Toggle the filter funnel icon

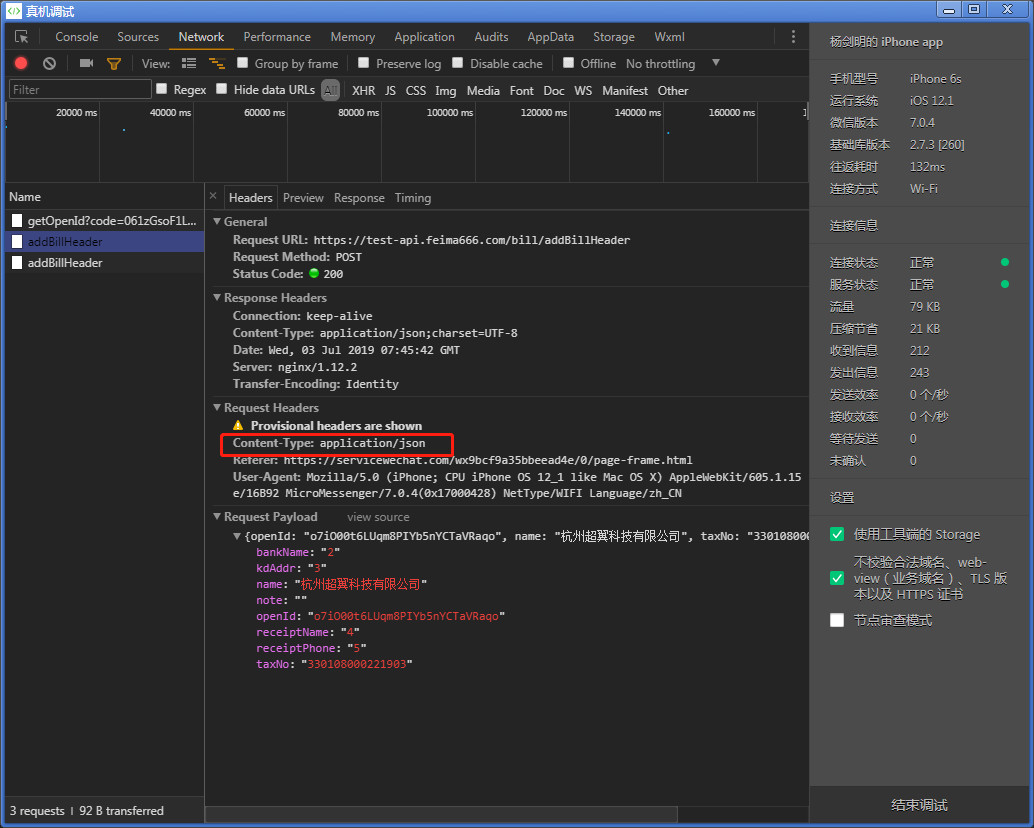pos(114,64)
